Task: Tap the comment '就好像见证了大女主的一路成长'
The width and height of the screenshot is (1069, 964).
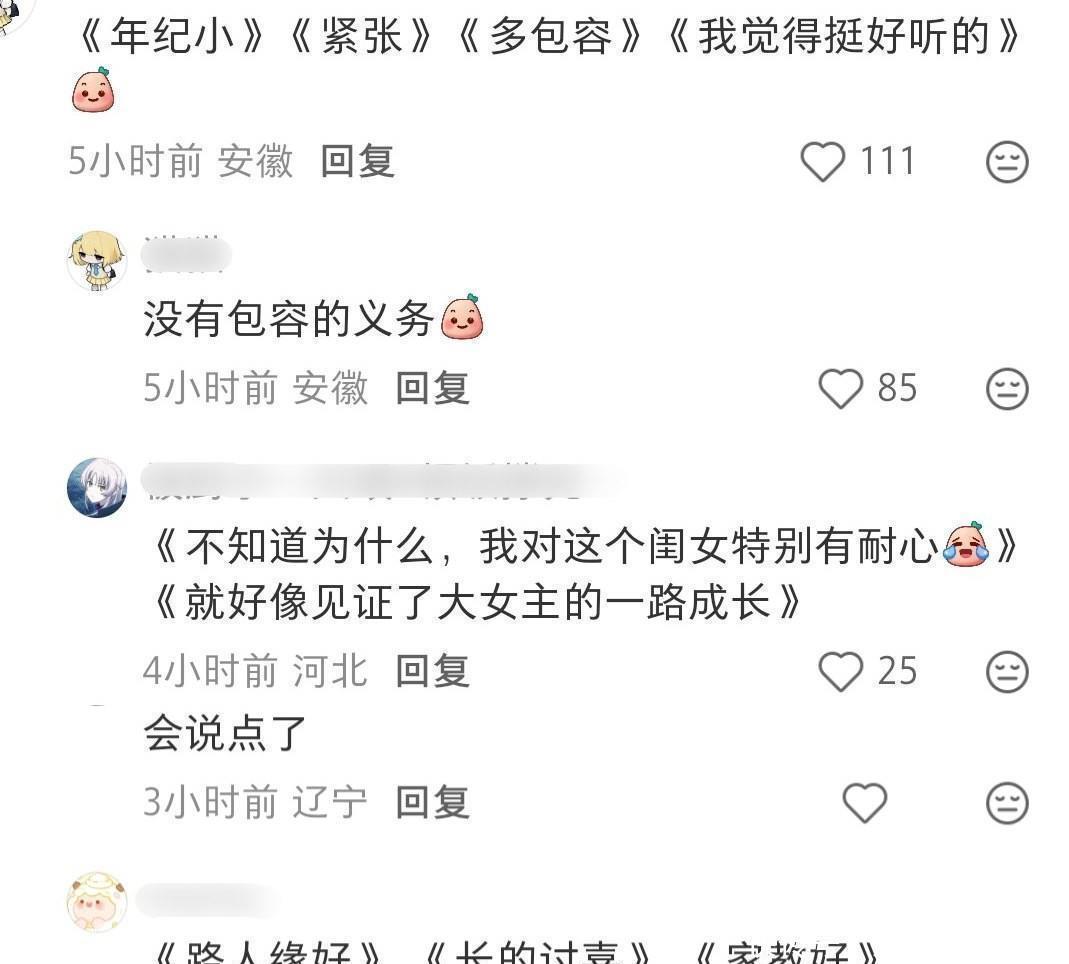Action: [478, 602]
